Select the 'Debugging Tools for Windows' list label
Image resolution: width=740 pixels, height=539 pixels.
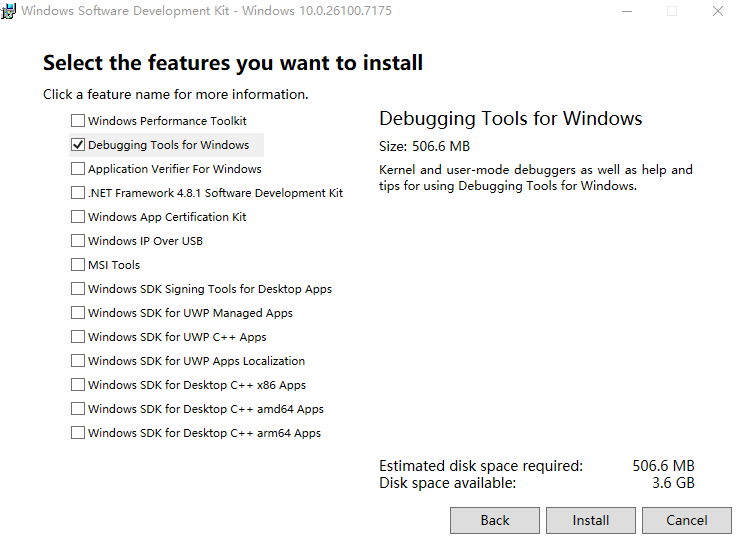click(x=168, y=145)
